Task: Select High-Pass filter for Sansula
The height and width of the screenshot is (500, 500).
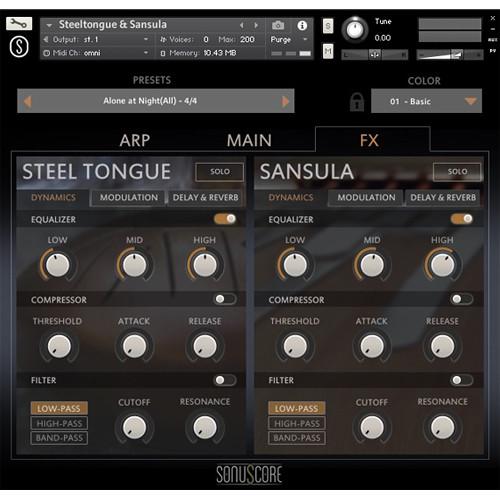Action: pos(297,423)
